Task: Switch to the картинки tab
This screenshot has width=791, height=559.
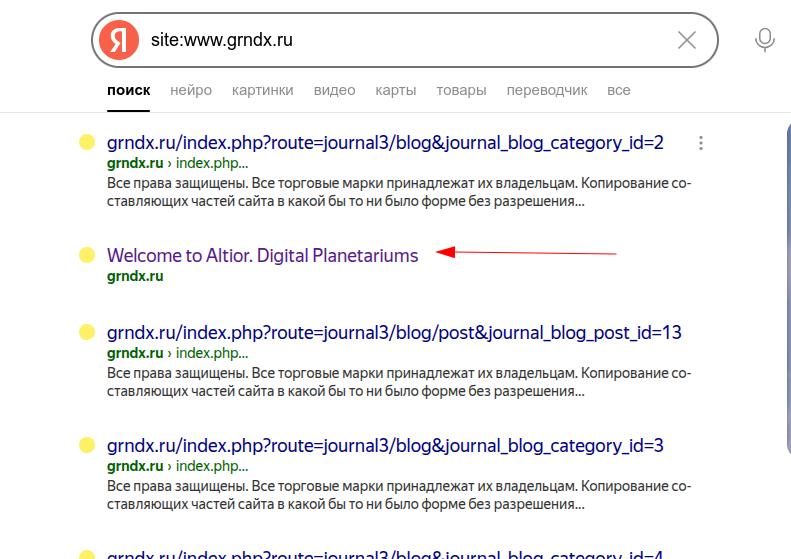Action: pyautogui.click(x=262, y=90)
